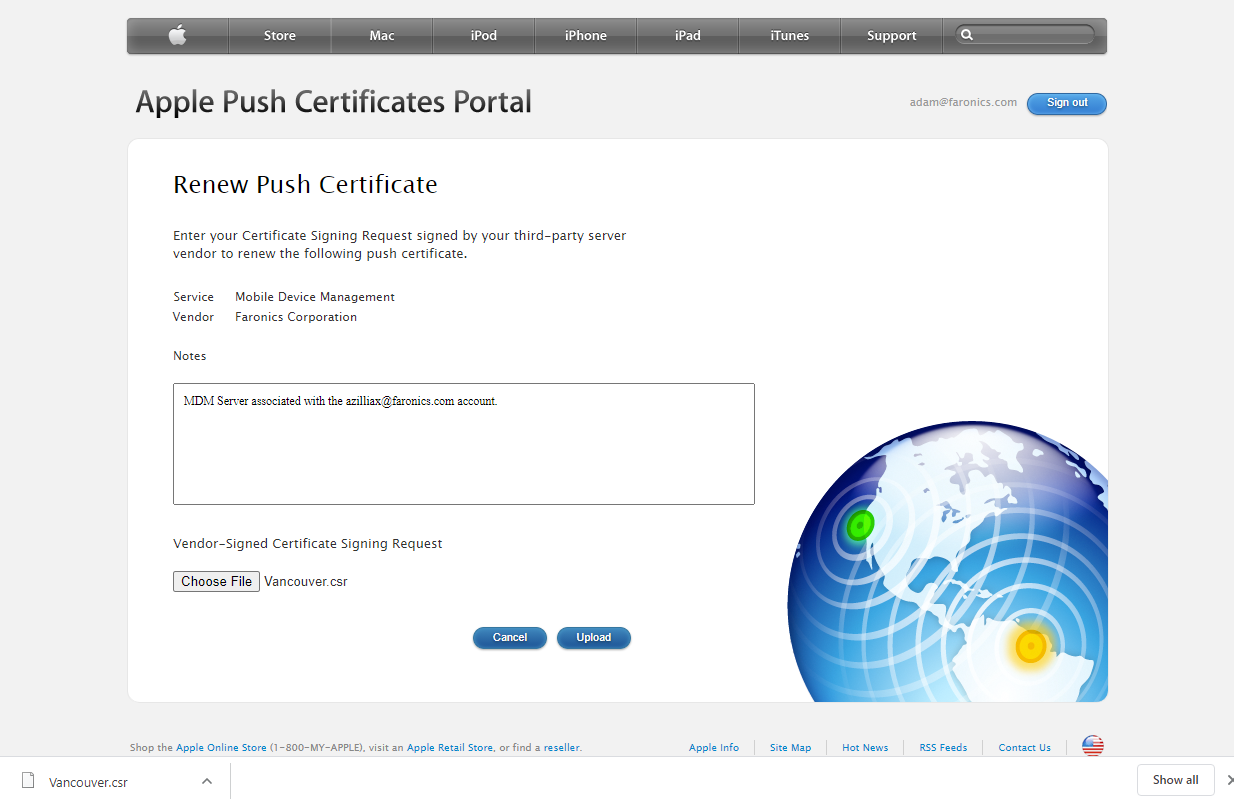Open the Store navigation tab
Screen dimensions: 1234x805
click(x=280, y=36)
